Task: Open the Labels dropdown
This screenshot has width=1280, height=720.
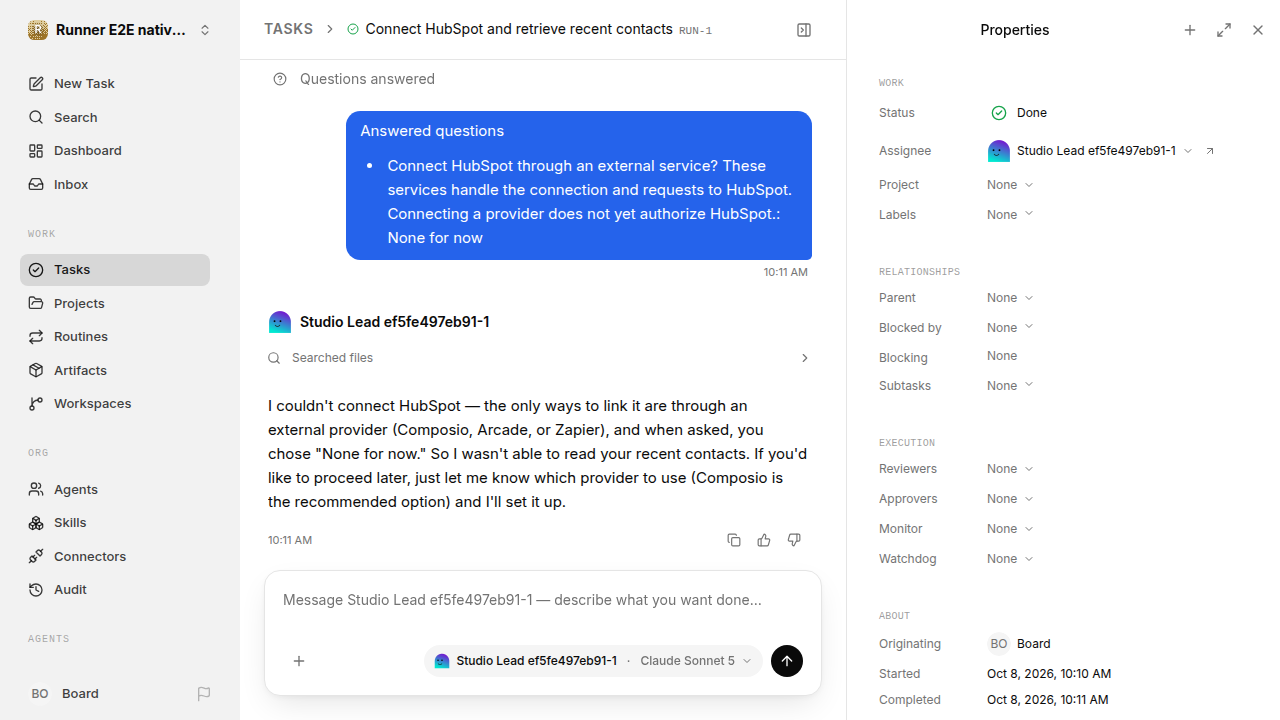Action: [1010, 215]
